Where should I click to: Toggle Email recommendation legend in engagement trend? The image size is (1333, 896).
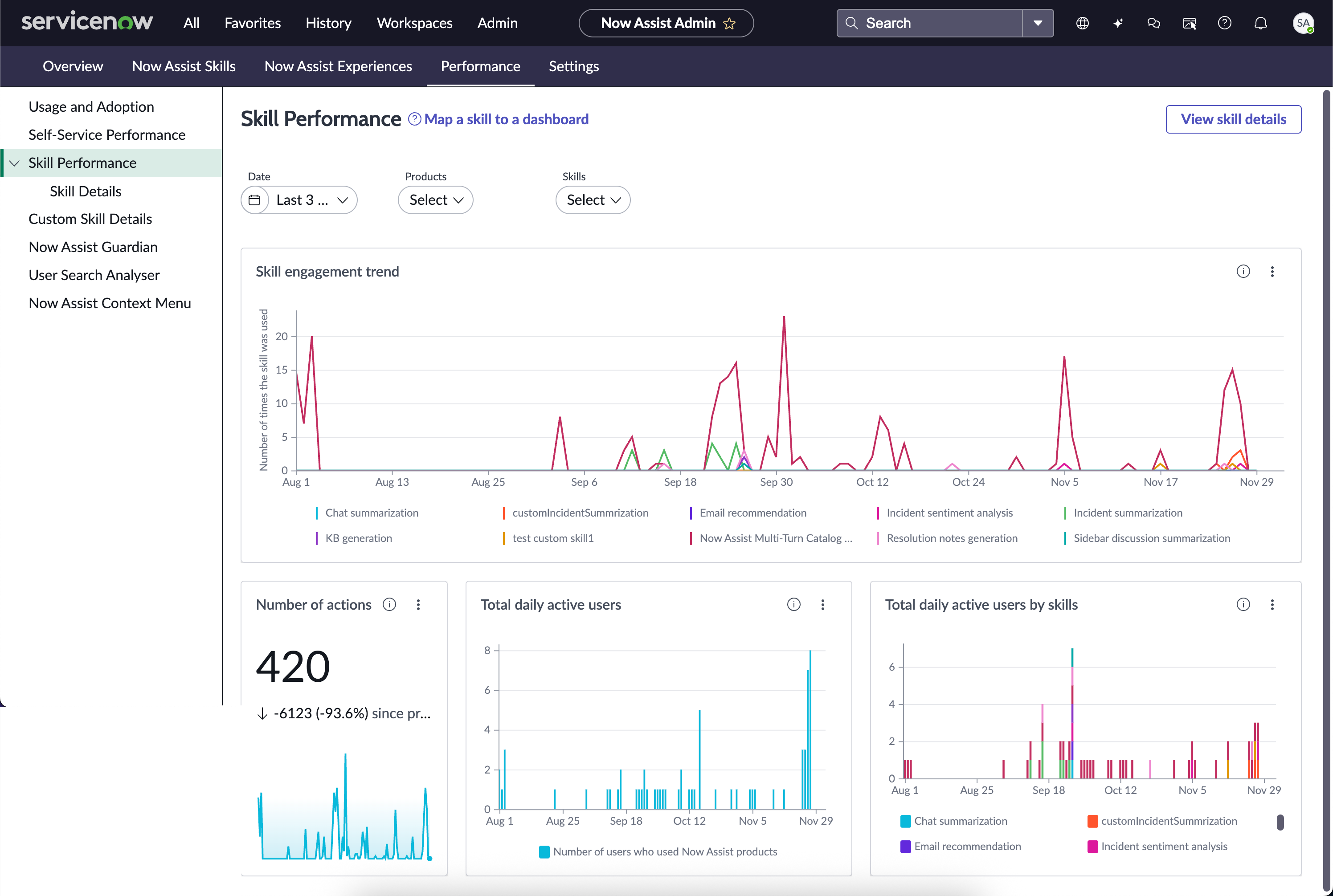(748, 513)
